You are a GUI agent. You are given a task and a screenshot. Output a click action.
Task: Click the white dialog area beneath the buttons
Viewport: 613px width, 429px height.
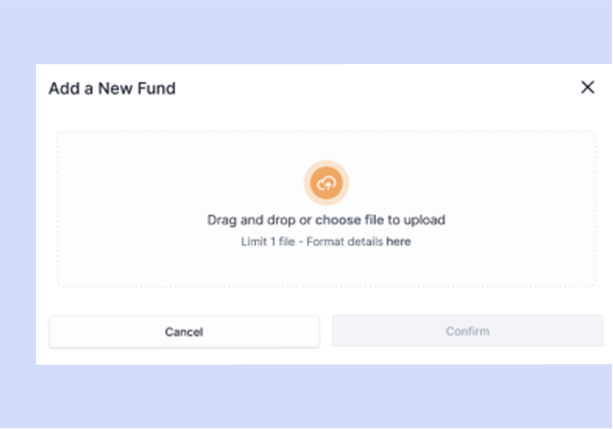coord(324,356)
